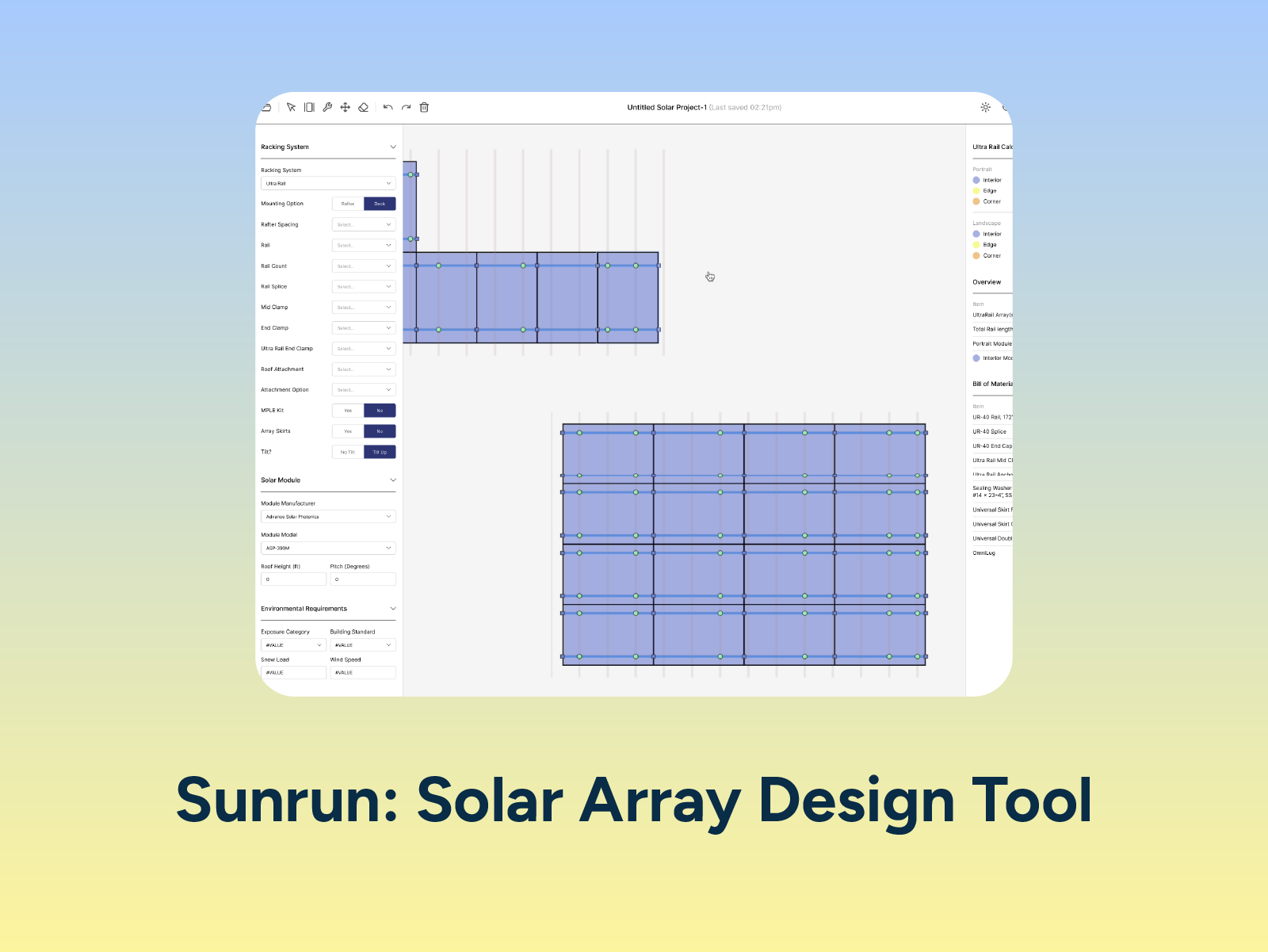Toggle light mode with the sun icon

coord(985,107)
